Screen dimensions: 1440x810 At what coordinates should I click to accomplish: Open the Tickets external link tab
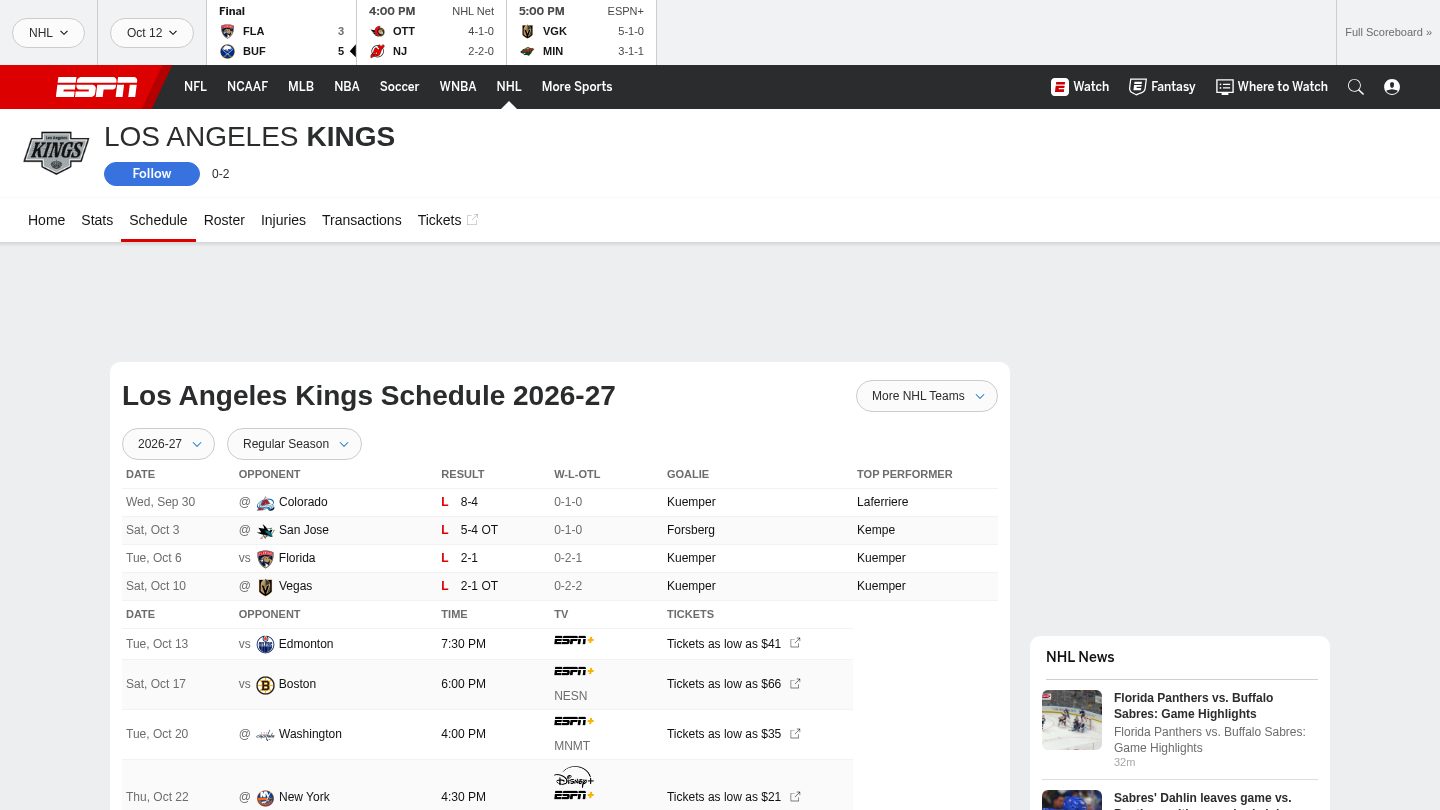pos(448,220)
